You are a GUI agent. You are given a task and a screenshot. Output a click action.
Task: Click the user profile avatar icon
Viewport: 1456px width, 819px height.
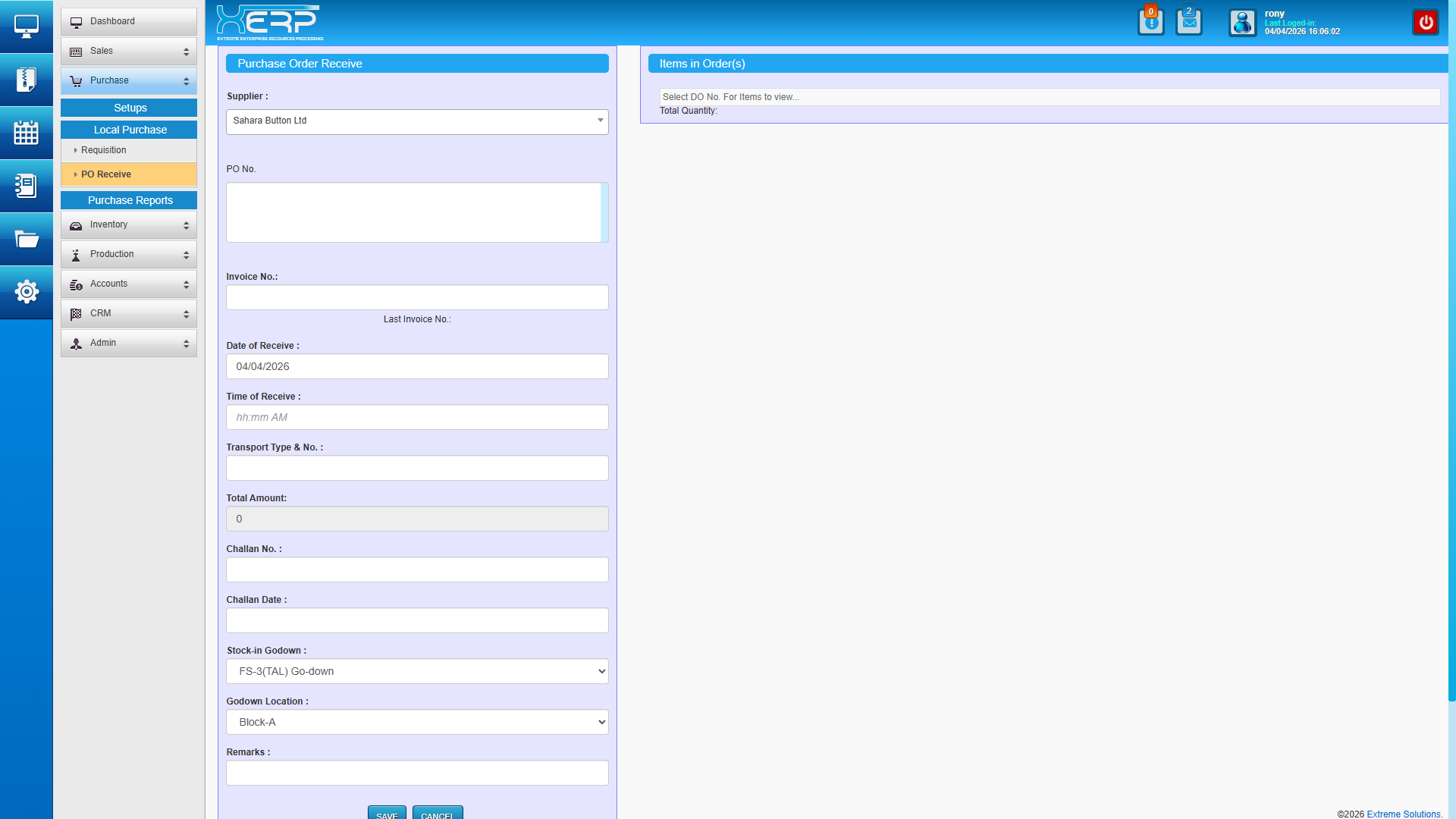(x=1242, y=23)
